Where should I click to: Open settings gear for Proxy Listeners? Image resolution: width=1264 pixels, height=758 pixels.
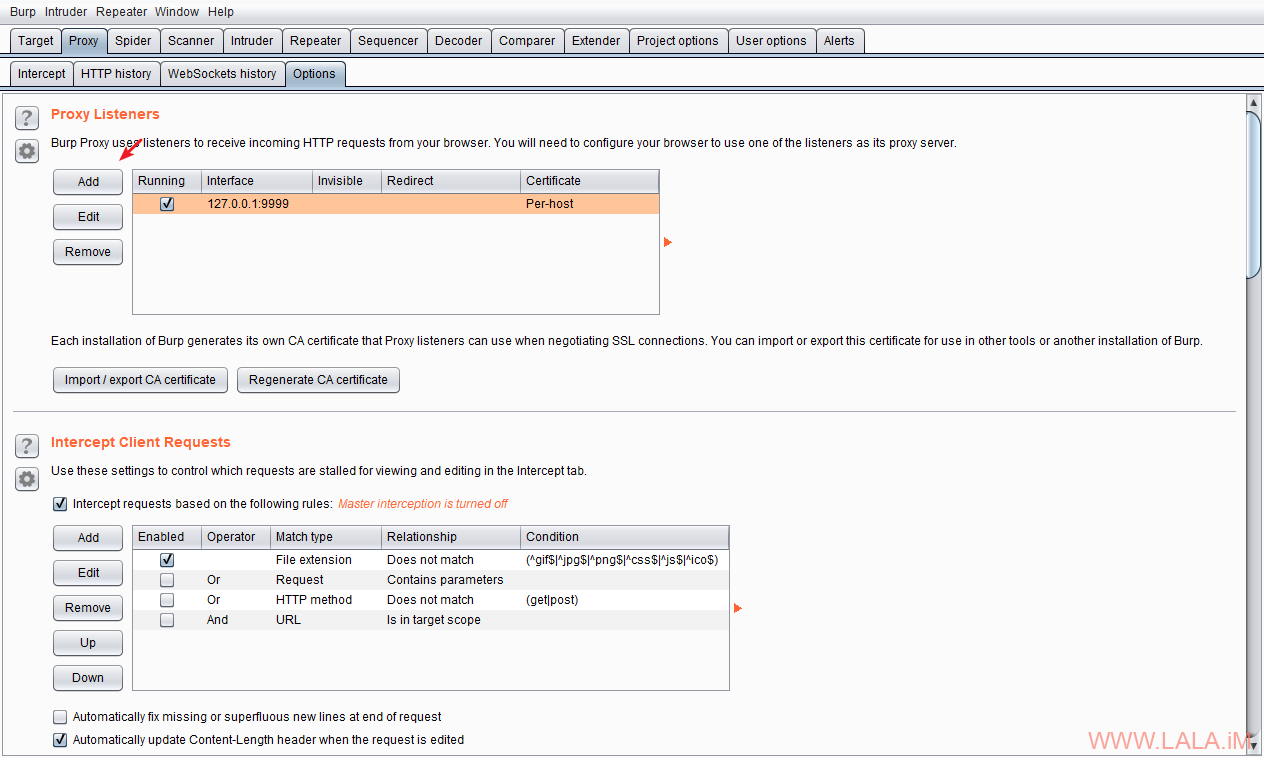[27, 151]
